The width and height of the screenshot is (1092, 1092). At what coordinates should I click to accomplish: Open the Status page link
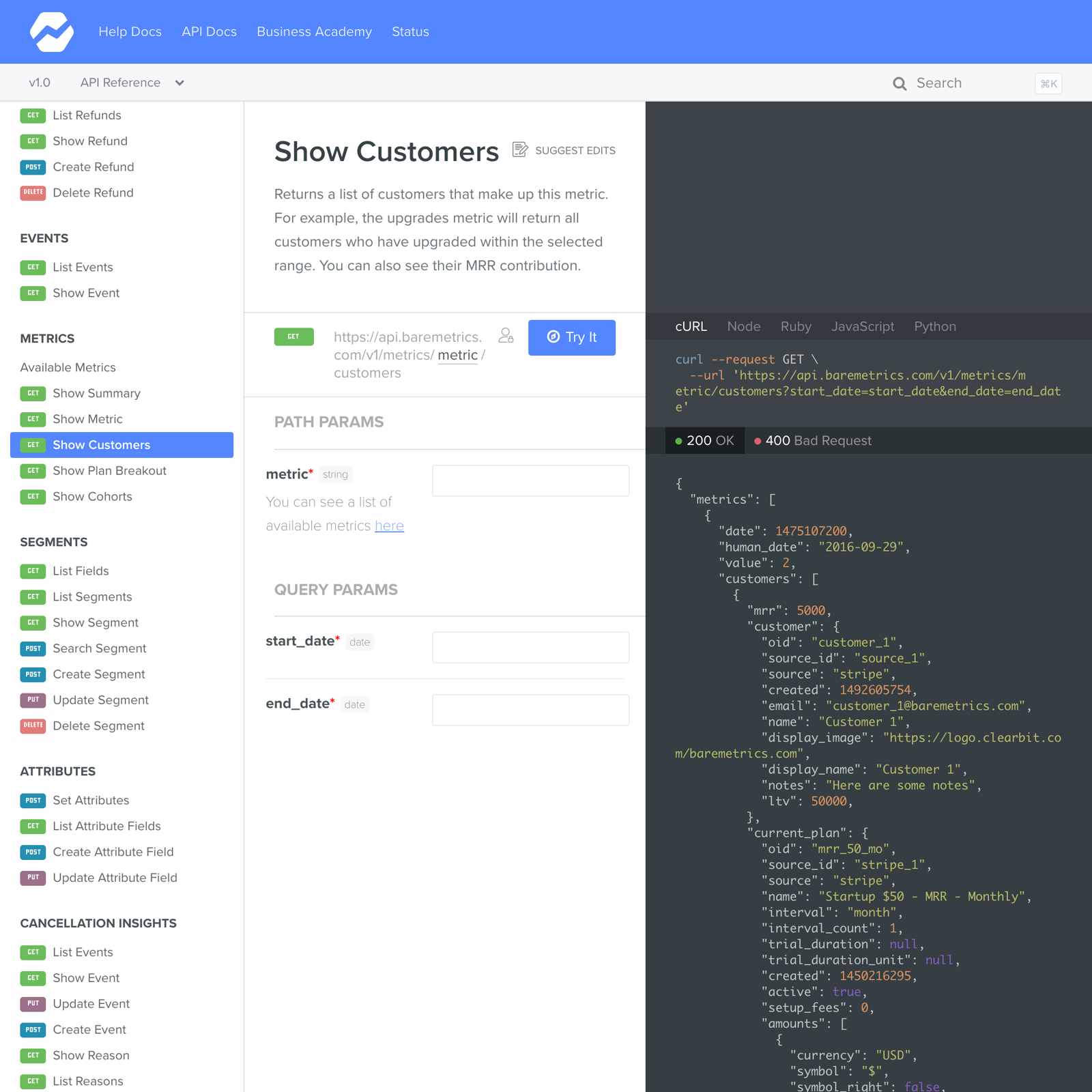point(410,31)
